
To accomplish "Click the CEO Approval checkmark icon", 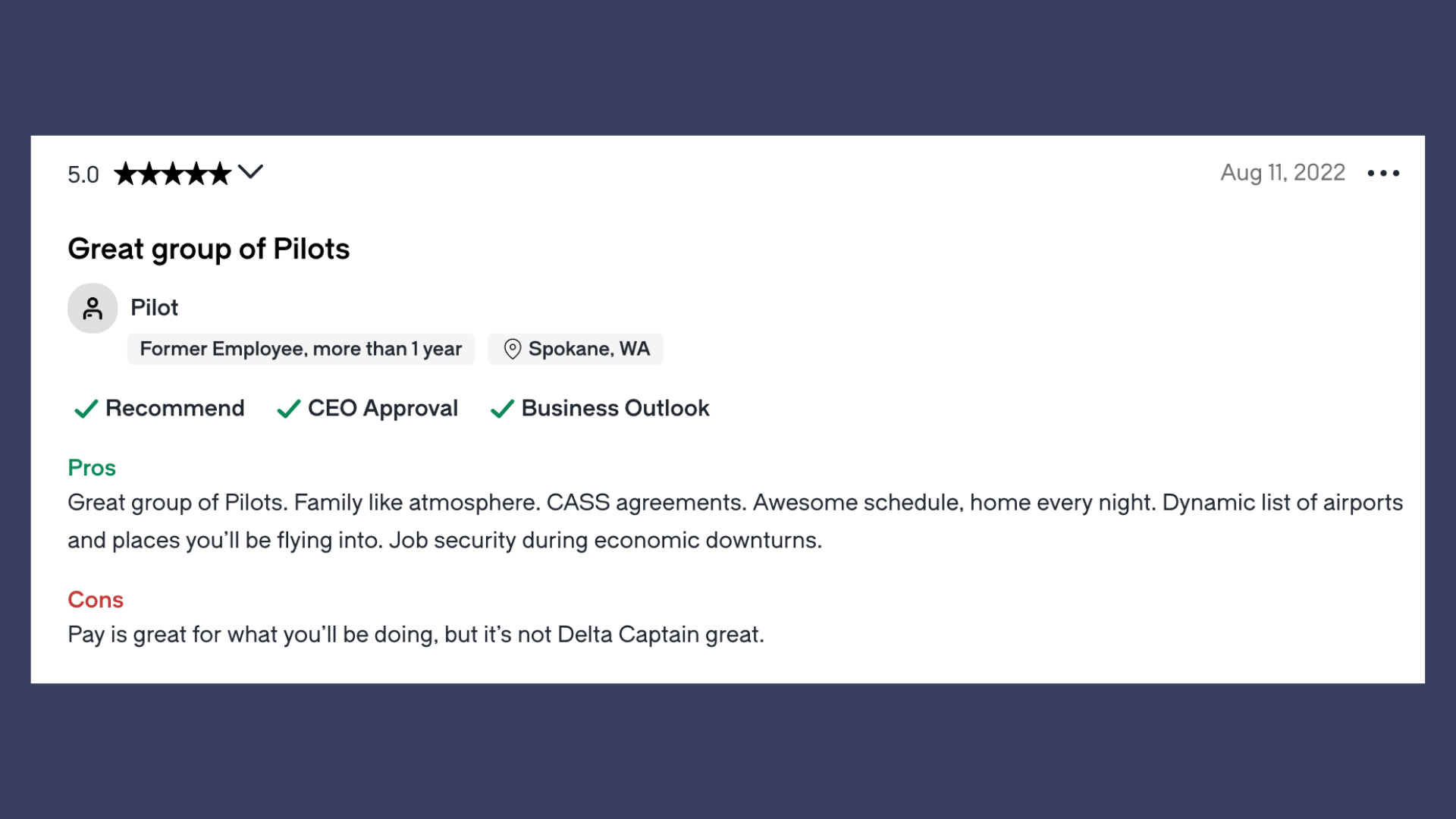I will [x=289, y=409].
